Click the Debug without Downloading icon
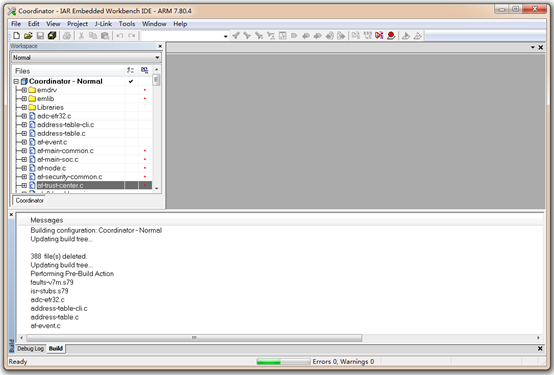 (x=418, y=36)
